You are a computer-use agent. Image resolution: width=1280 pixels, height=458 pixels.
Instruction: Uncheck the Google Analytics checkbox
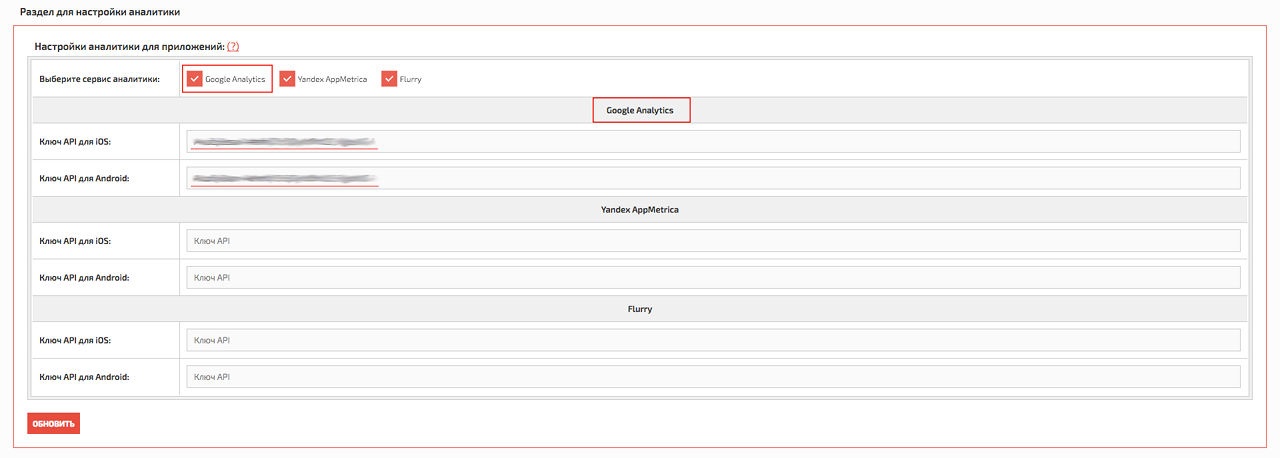point(195,79)
